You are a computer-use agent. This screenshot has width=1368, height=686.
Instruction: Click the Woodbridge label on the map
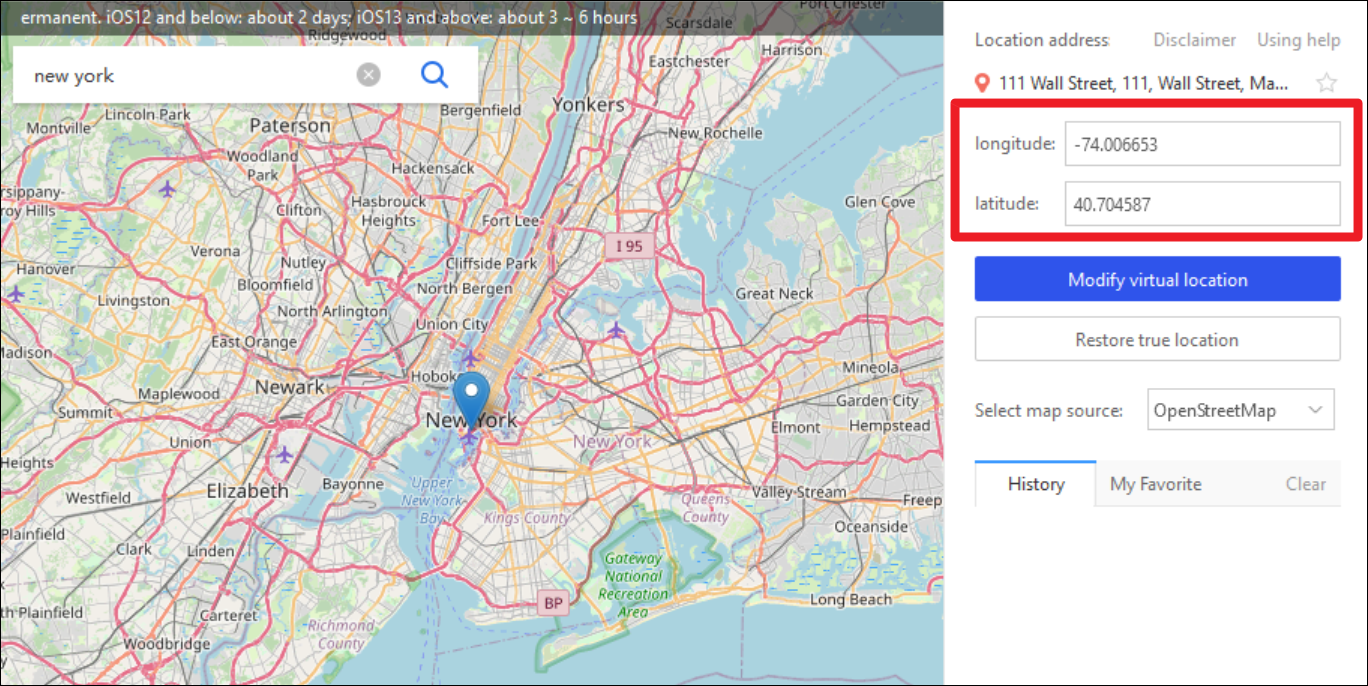pyautogui.click(x=167, y=644)
